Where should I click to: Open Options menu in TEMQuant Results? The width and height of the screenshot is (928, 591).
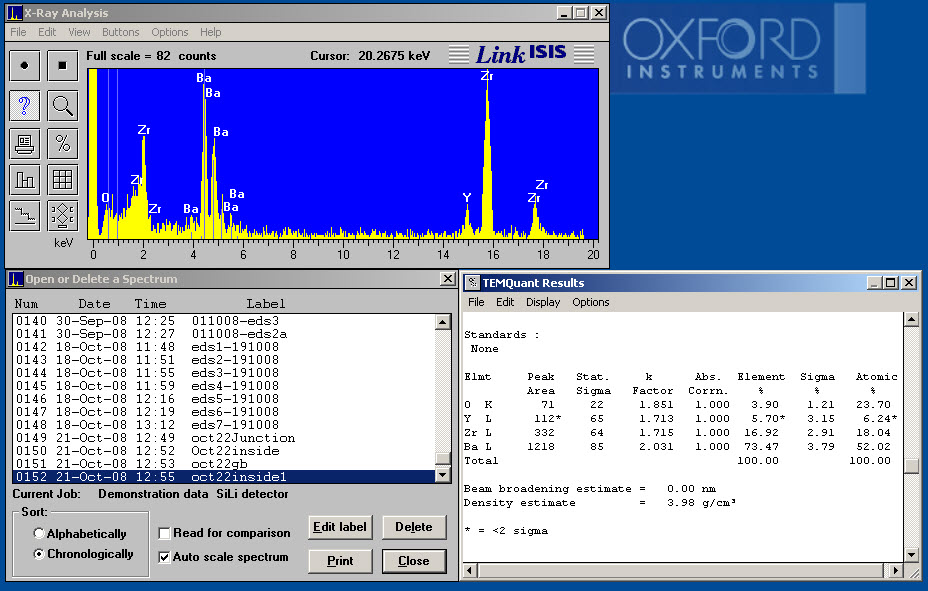(590, 302)
